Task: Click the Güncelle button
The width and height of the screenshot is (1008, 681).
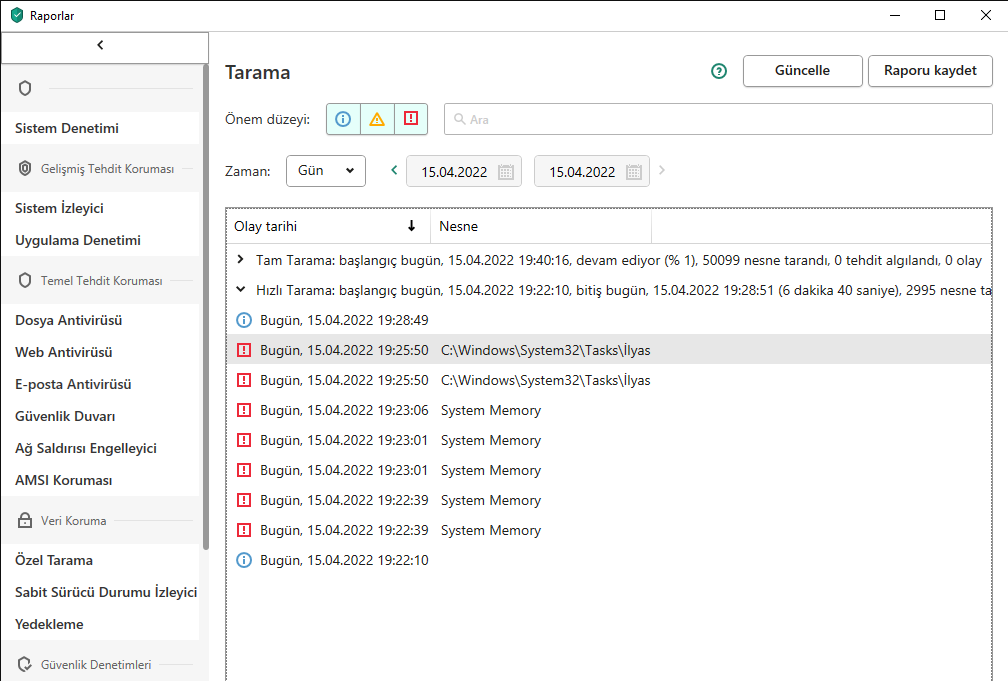Action: point(802,71)
